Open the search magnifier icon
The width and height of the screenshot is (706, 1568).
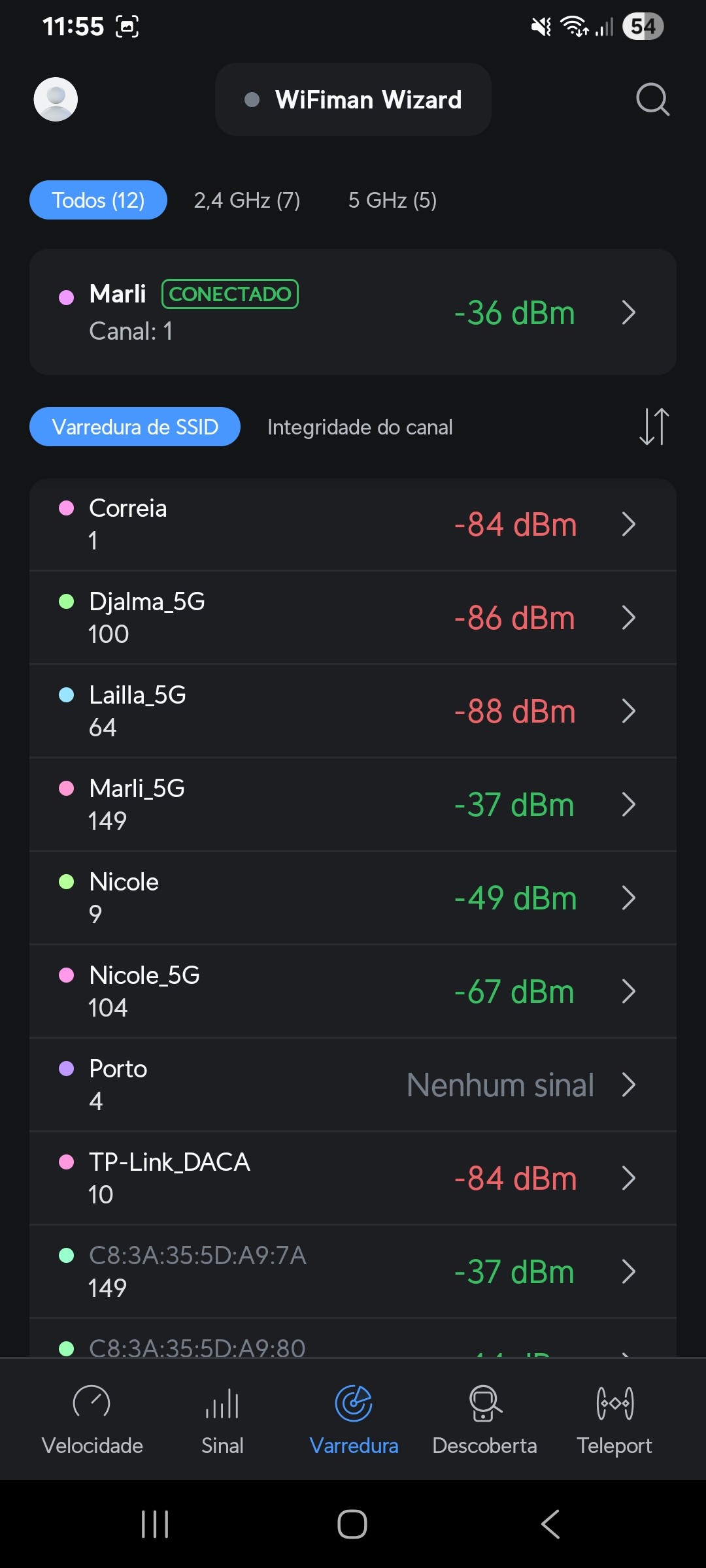click(652, 99)
